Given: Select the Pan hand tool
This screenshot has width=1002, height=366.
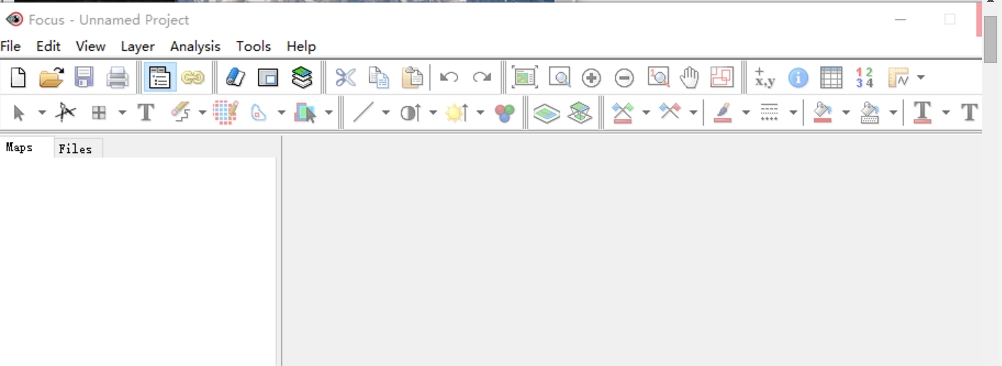Looking at the screenshot, I should click(689, 78).
